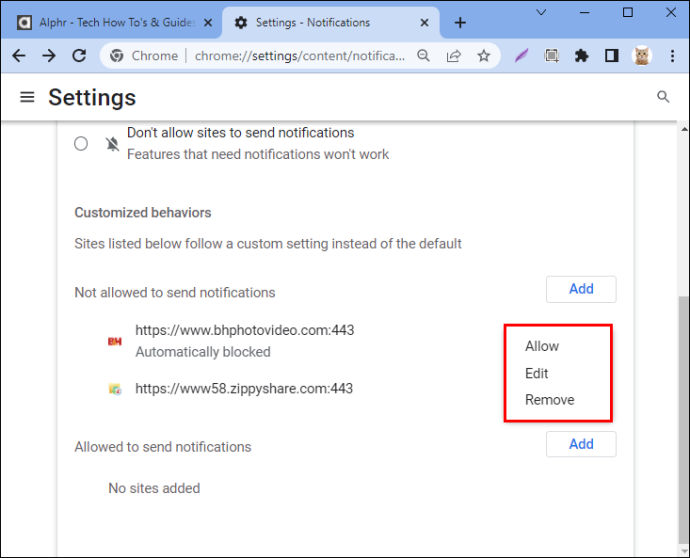This screenshot has width=690, height=558.
Task: Maximize the Chrome window
Action: coord(628,12)
